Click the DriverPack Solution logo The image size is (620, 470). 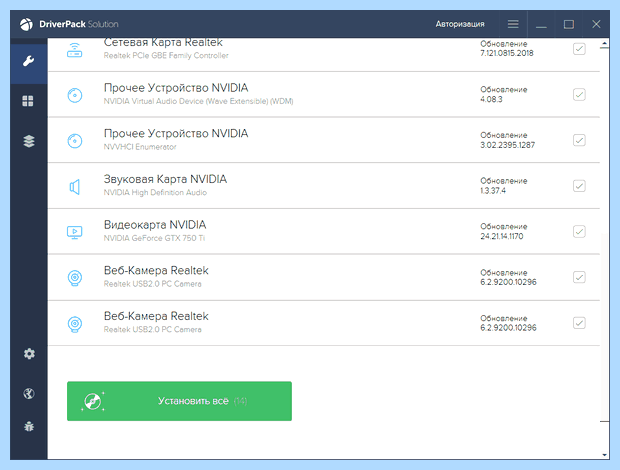coord(69,24)
